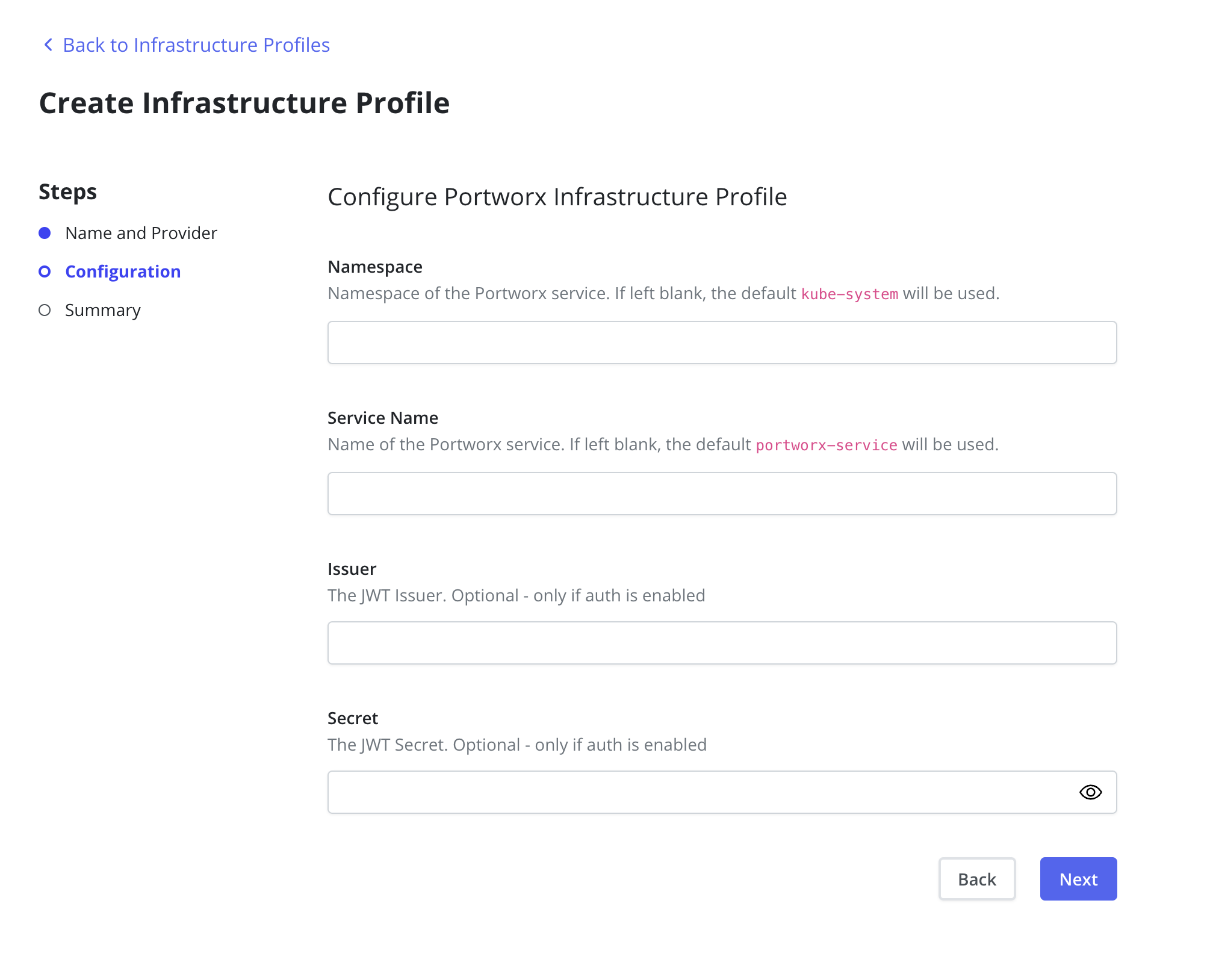Click 'The JWT Issuer. Optional' description
Viewport: 1210px width, 980px height.
(517, 595)
